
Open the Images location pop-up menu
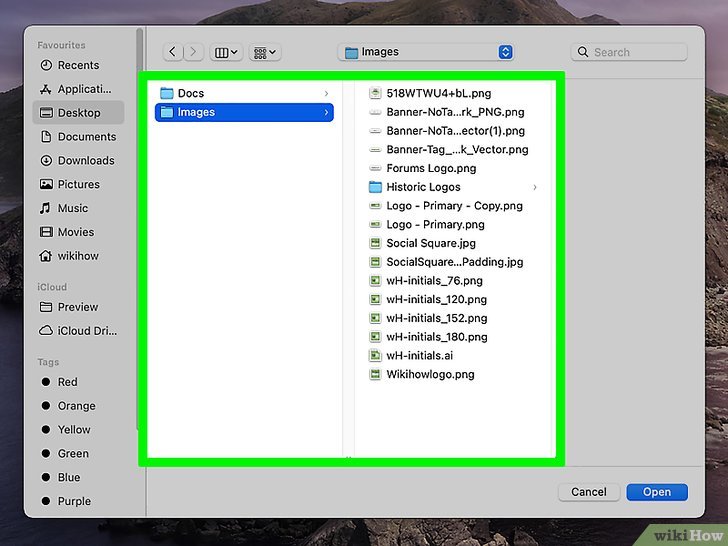426,52
